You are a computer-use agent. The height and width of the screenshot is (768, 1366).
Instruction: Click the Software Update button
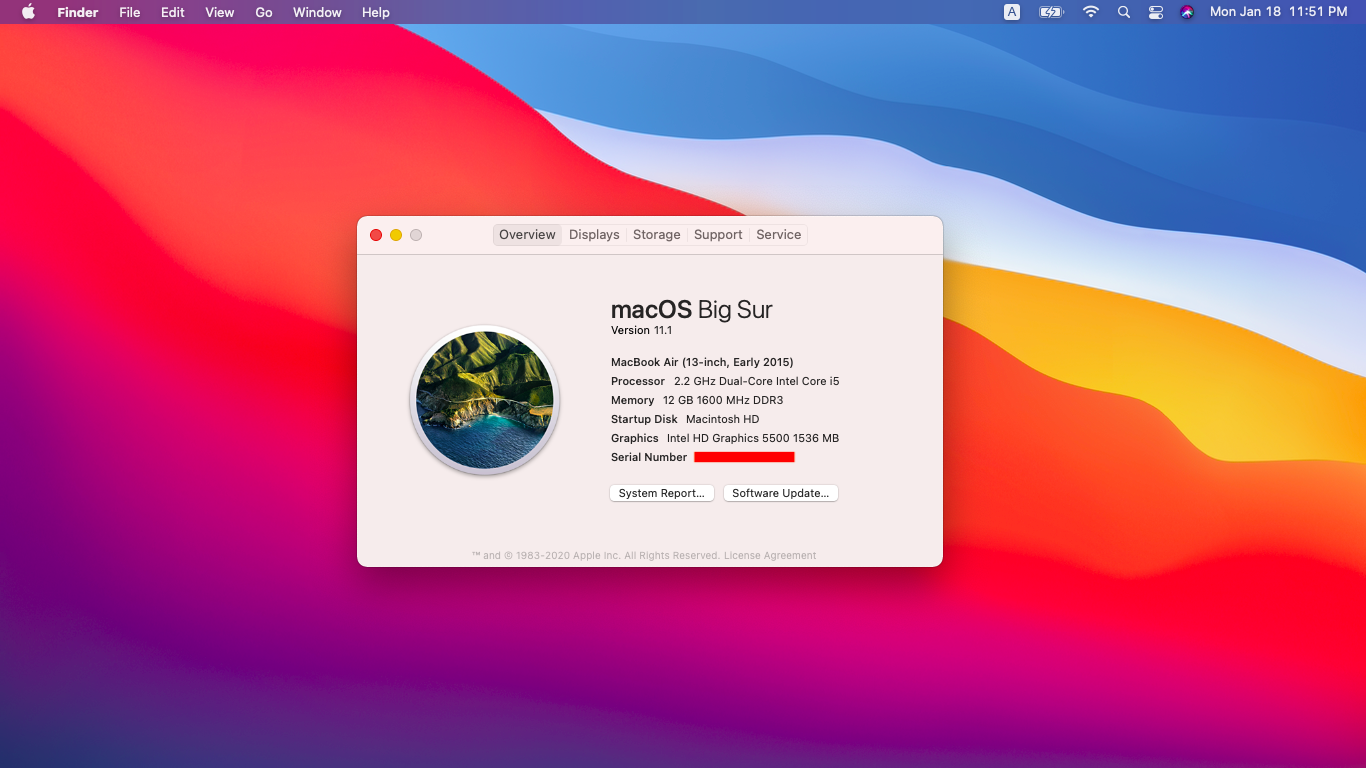tap(781, 493)
